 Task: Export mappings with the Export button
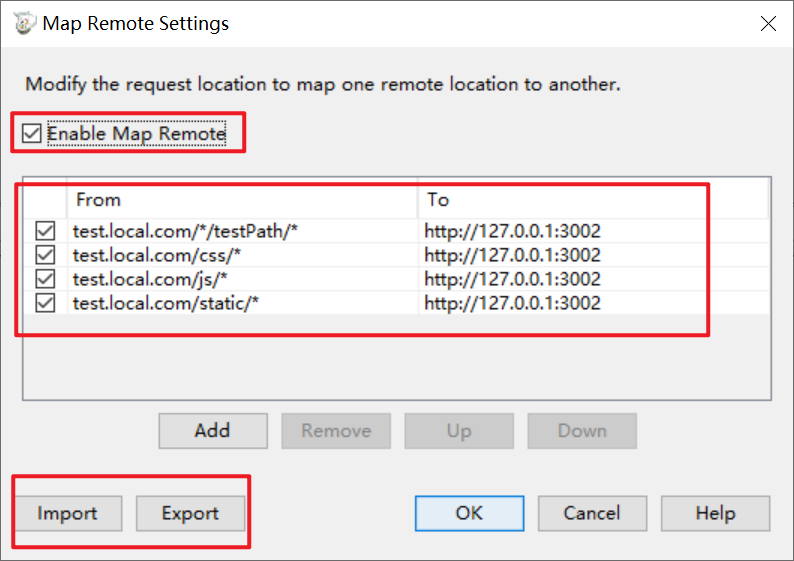tap(190, 513)
